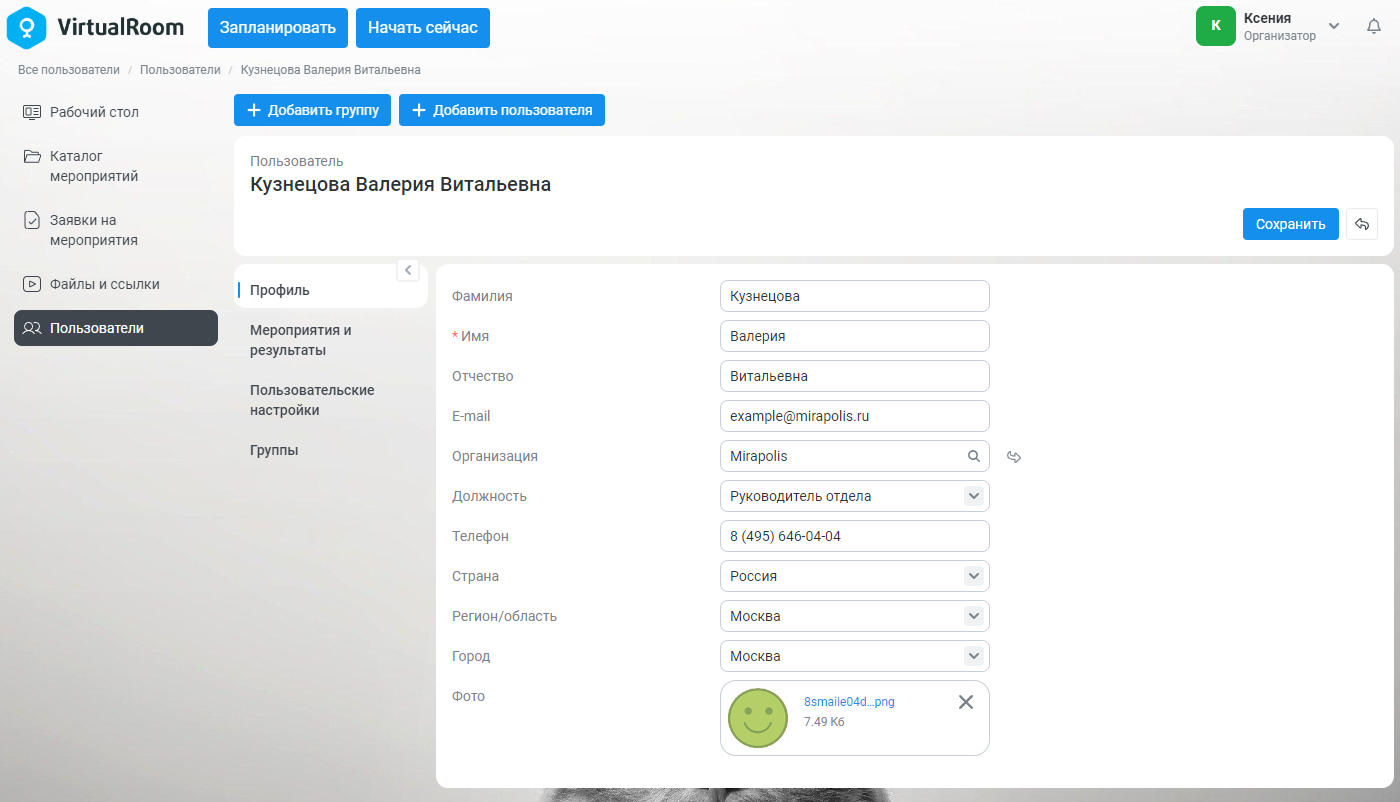1400x802 pixels.
Task: Click the Начать сейчас button
Action: pos(423,28)
